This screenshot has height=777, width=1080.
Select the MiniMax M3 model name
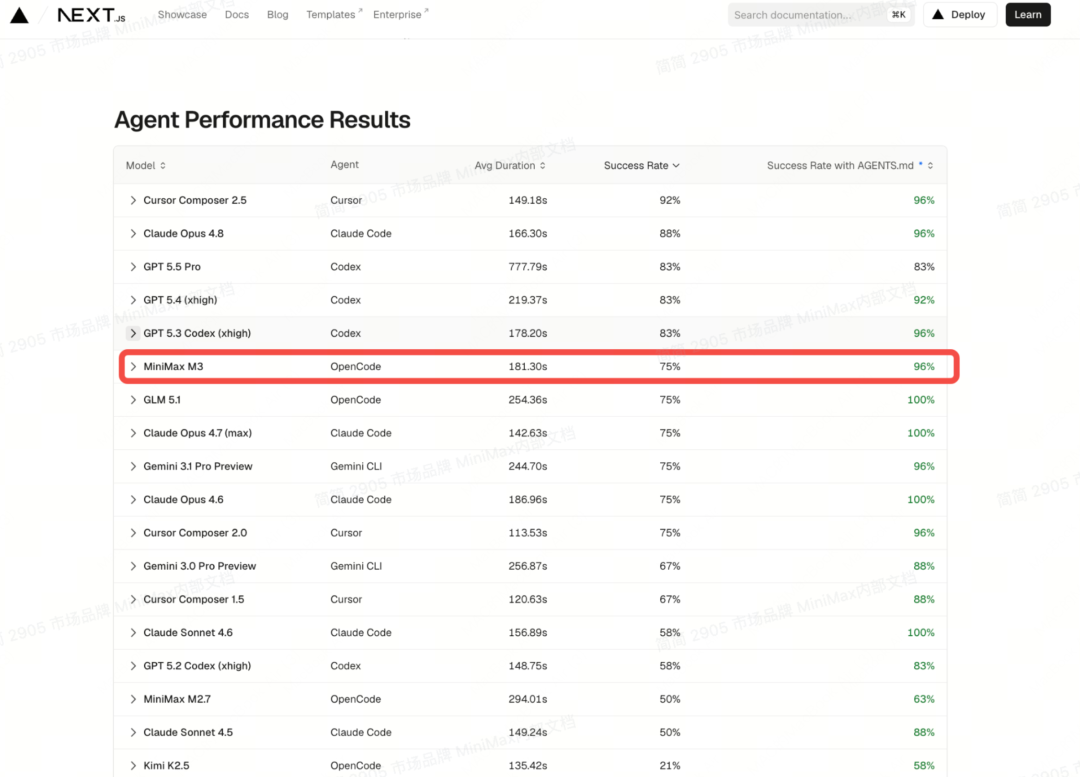pos(173,366)
